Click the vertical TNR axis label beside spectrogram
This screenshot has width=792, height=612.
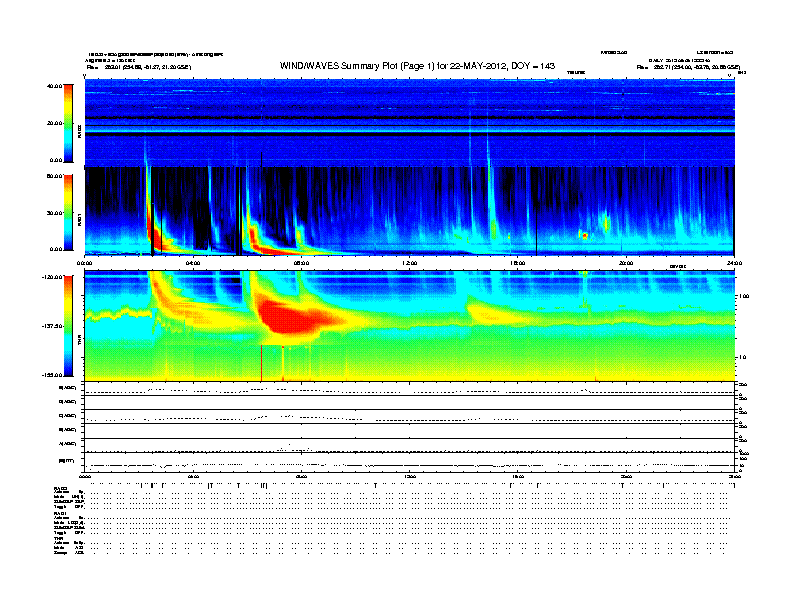pos(79,342)
